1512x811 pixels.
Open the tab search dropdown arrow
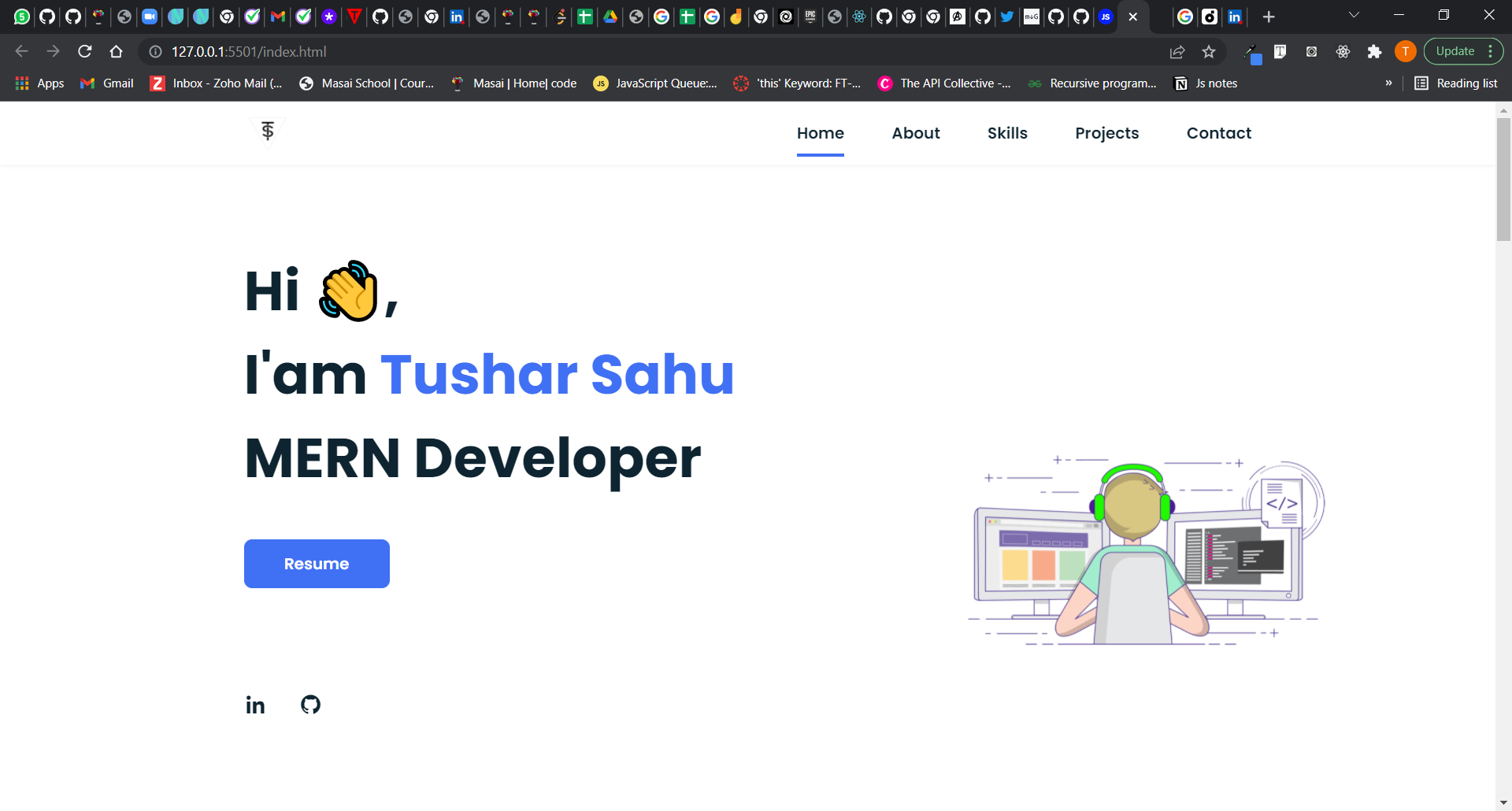[1354, 15]
